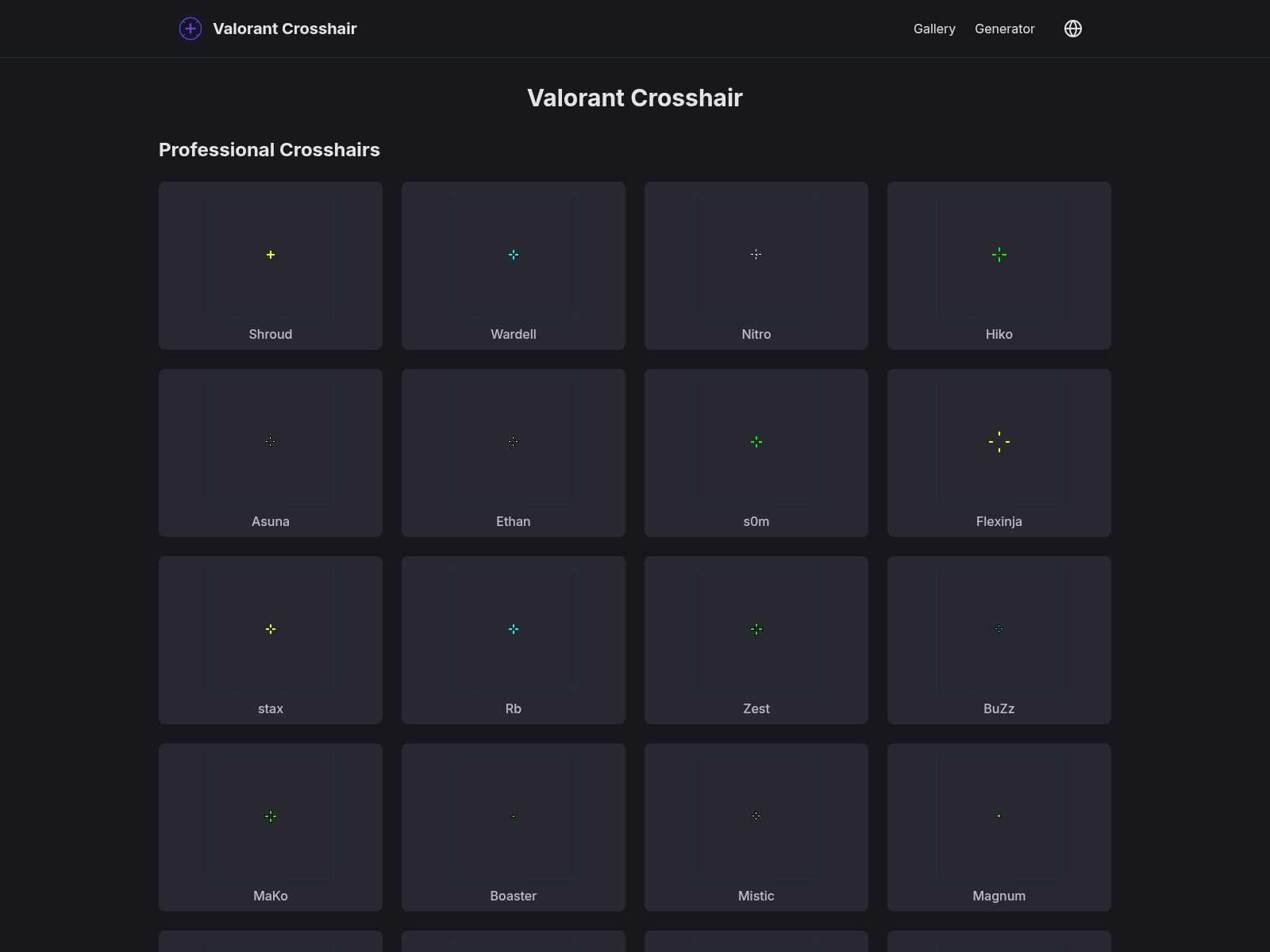Open the Gallery navigation item

934,29
